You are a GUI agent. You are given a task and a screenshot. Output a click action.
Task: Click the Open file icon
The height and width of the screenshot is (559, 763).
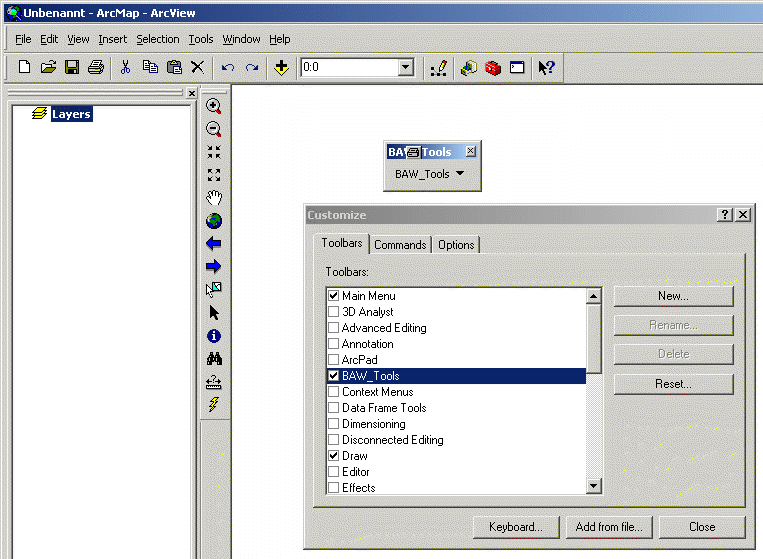48,67
